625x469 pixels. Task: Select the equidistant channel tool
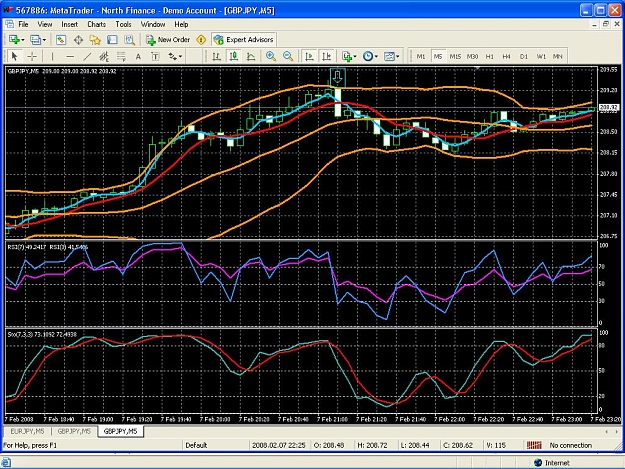[104, 57]
